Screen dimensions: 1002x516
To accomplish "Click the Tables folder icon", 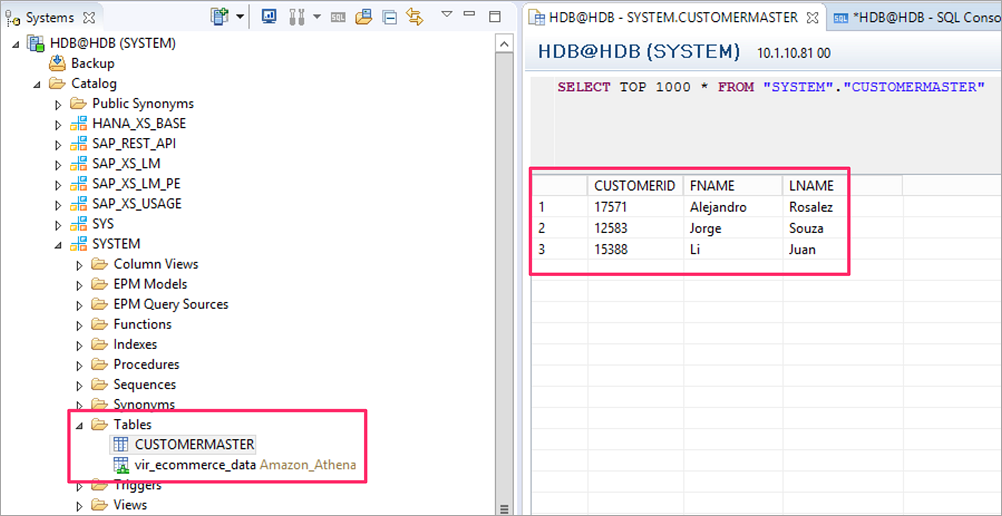I will point(99,425).
